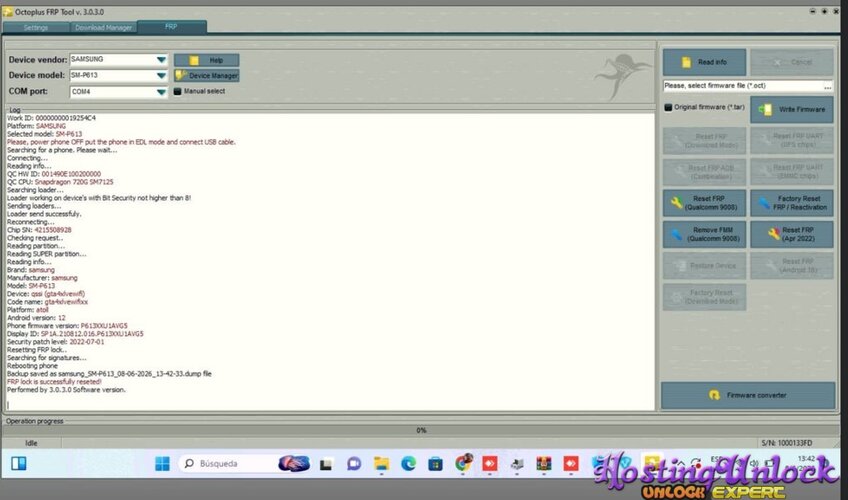Click the 'Android version: 12' log line
The height and width of the screenshot is (500, 848).
(x=36, y=318)
